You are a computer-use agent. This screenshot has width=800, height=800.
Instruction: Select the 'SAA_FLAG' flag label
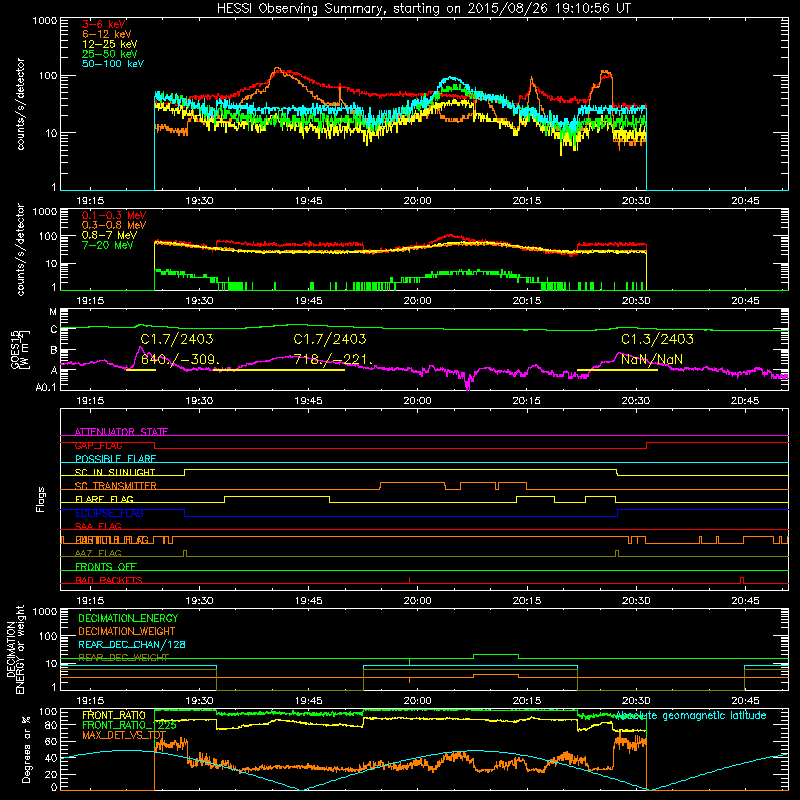[98, 526]
